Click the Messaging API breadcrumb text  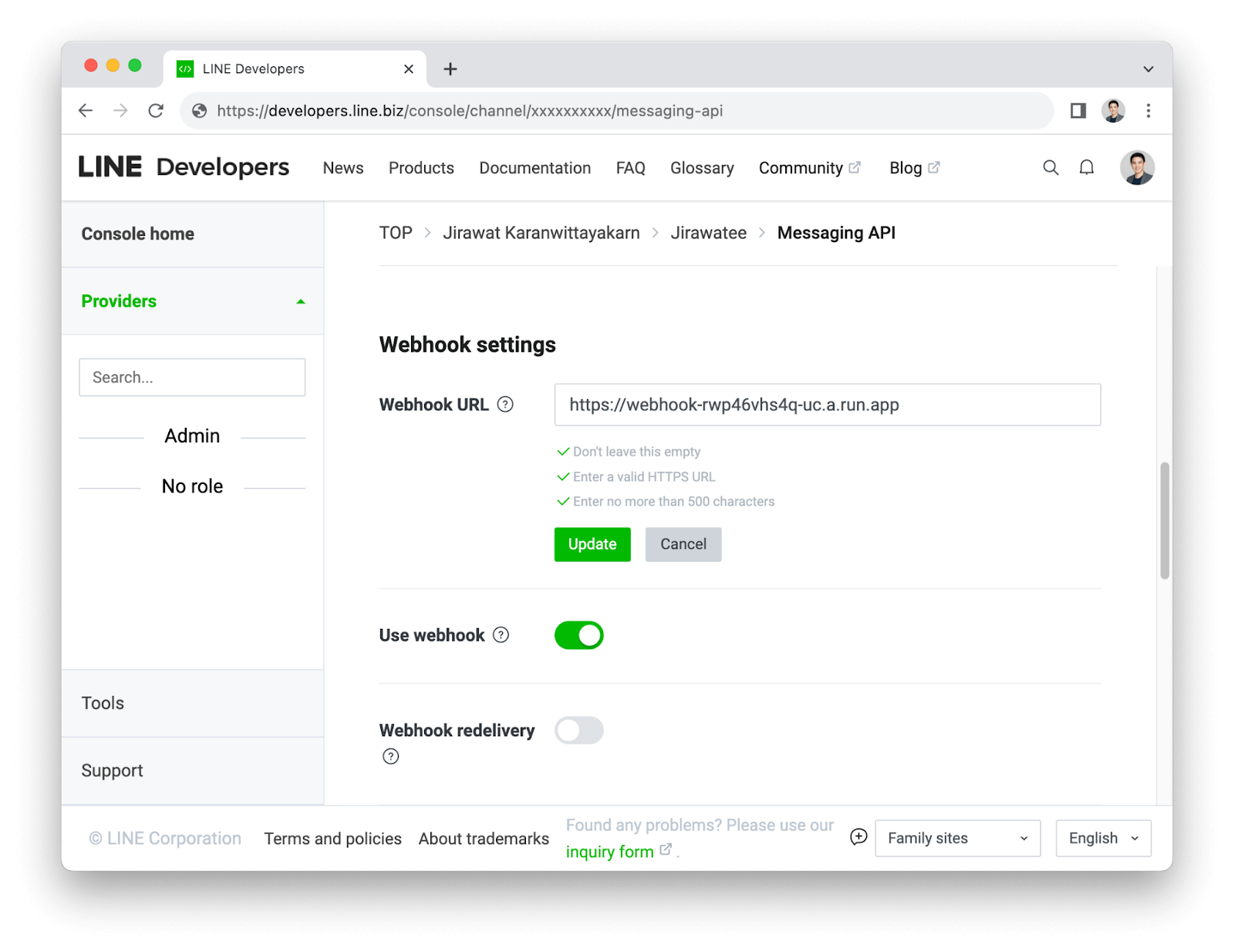(x=836, y=233)
